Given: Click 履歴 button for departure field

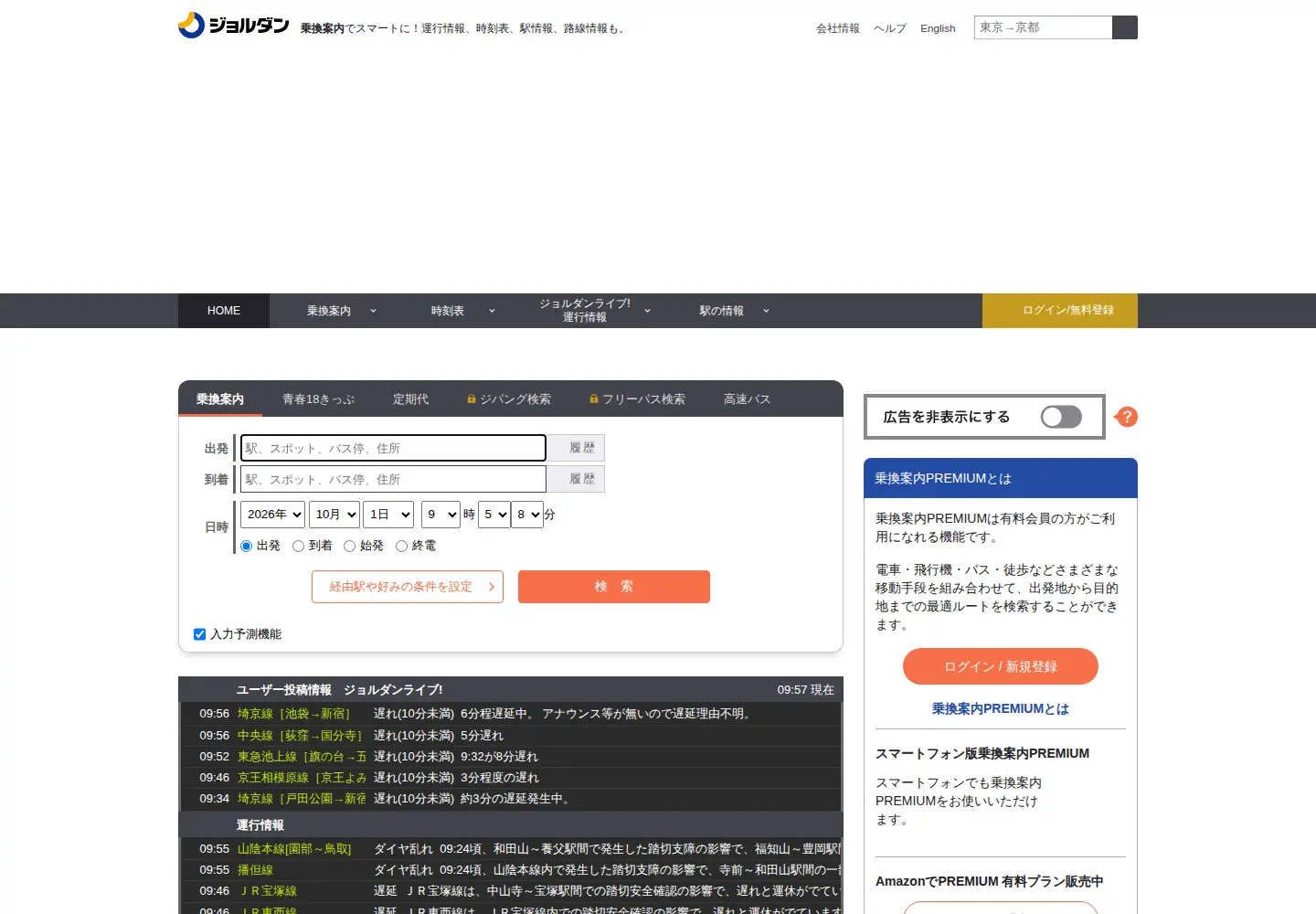Looking at the screenshot, I should click(576, 448).
